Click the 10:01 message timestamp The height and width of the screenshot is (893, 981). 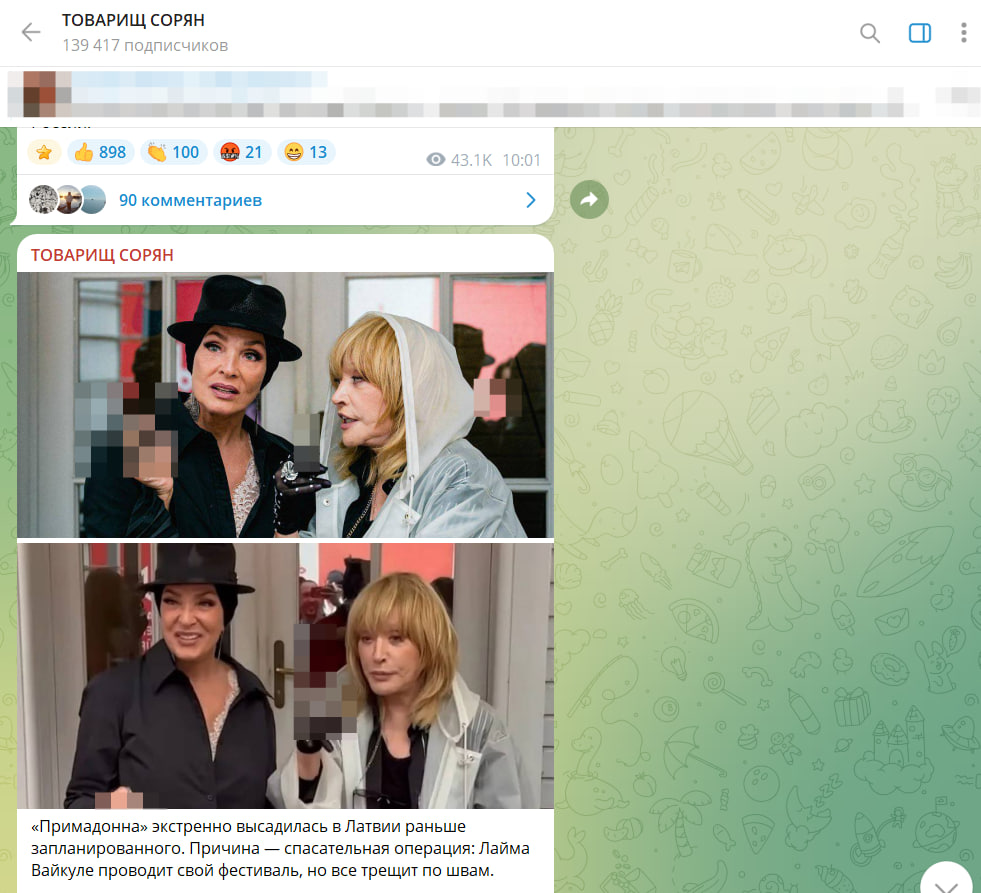coord(521,160)
